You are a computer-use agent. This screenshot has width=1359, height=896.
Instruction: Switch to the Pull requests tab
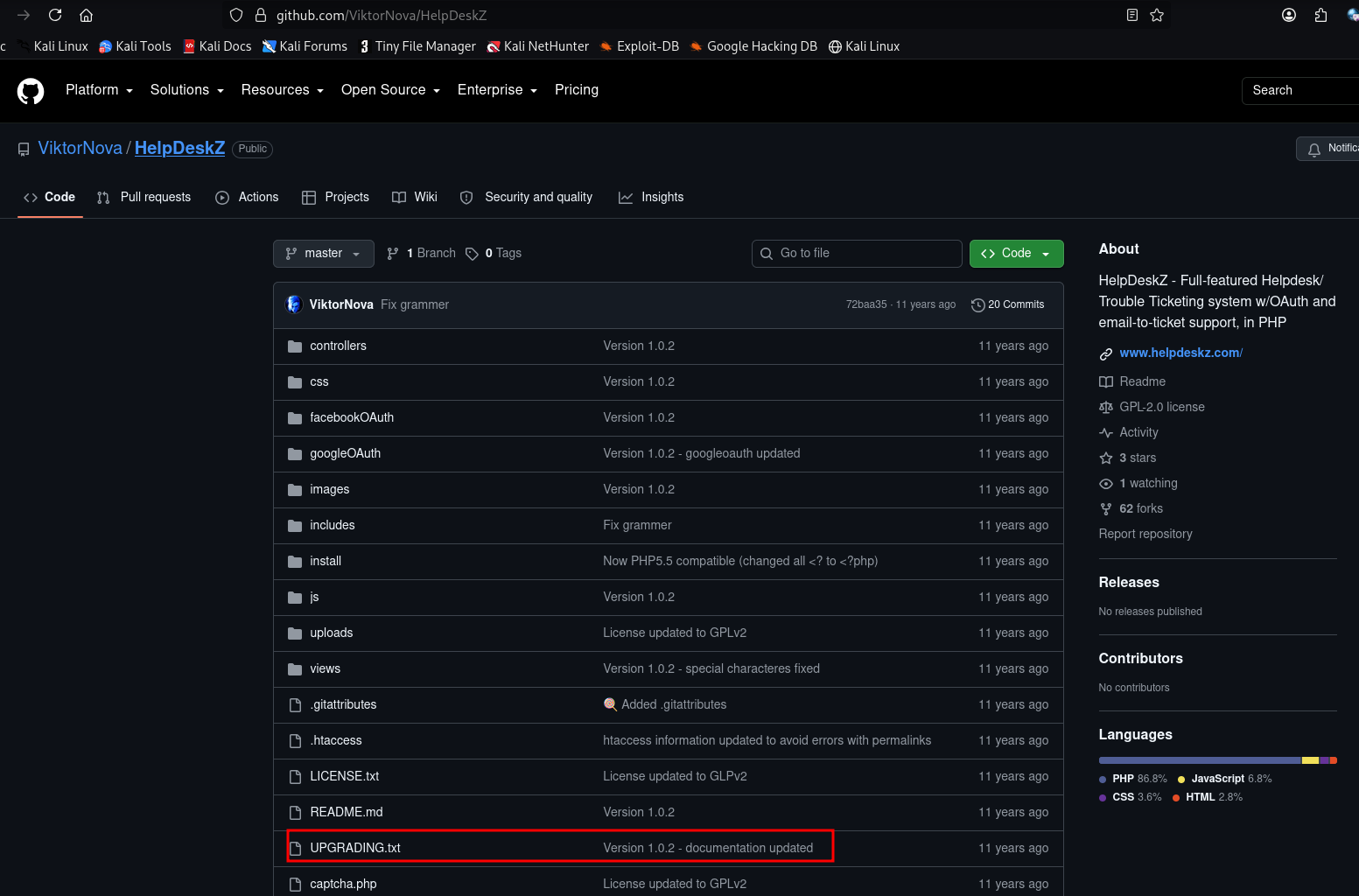144,198
